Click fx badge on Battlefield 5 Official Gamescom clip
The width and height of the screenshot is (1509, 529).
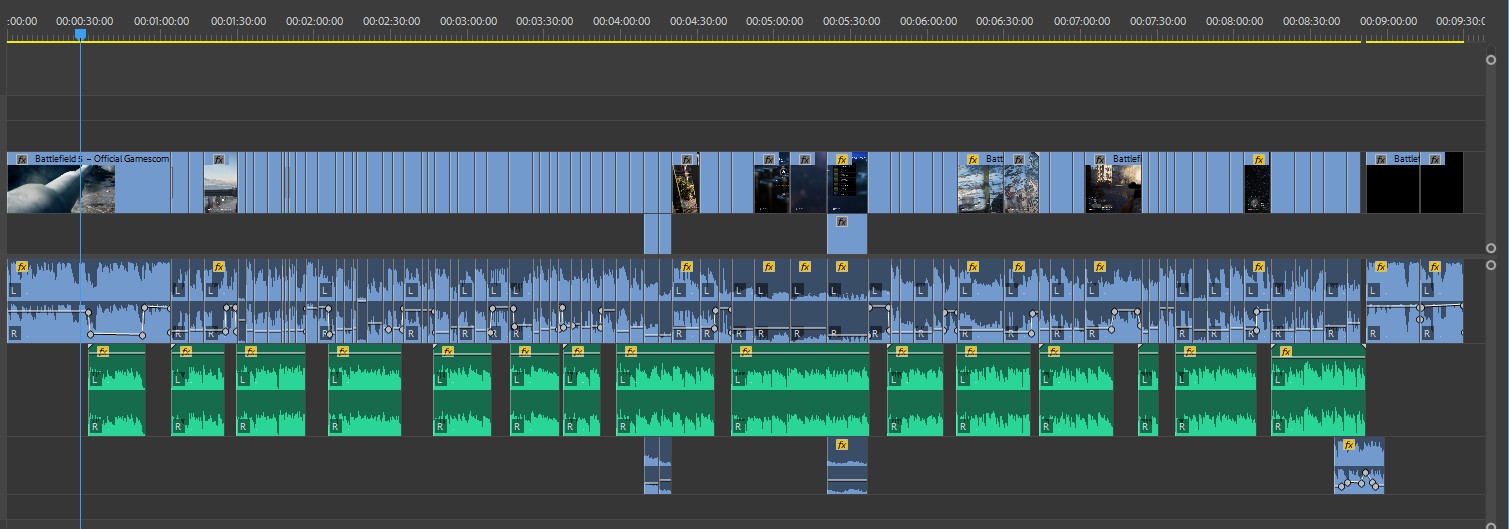coord(21,159)
